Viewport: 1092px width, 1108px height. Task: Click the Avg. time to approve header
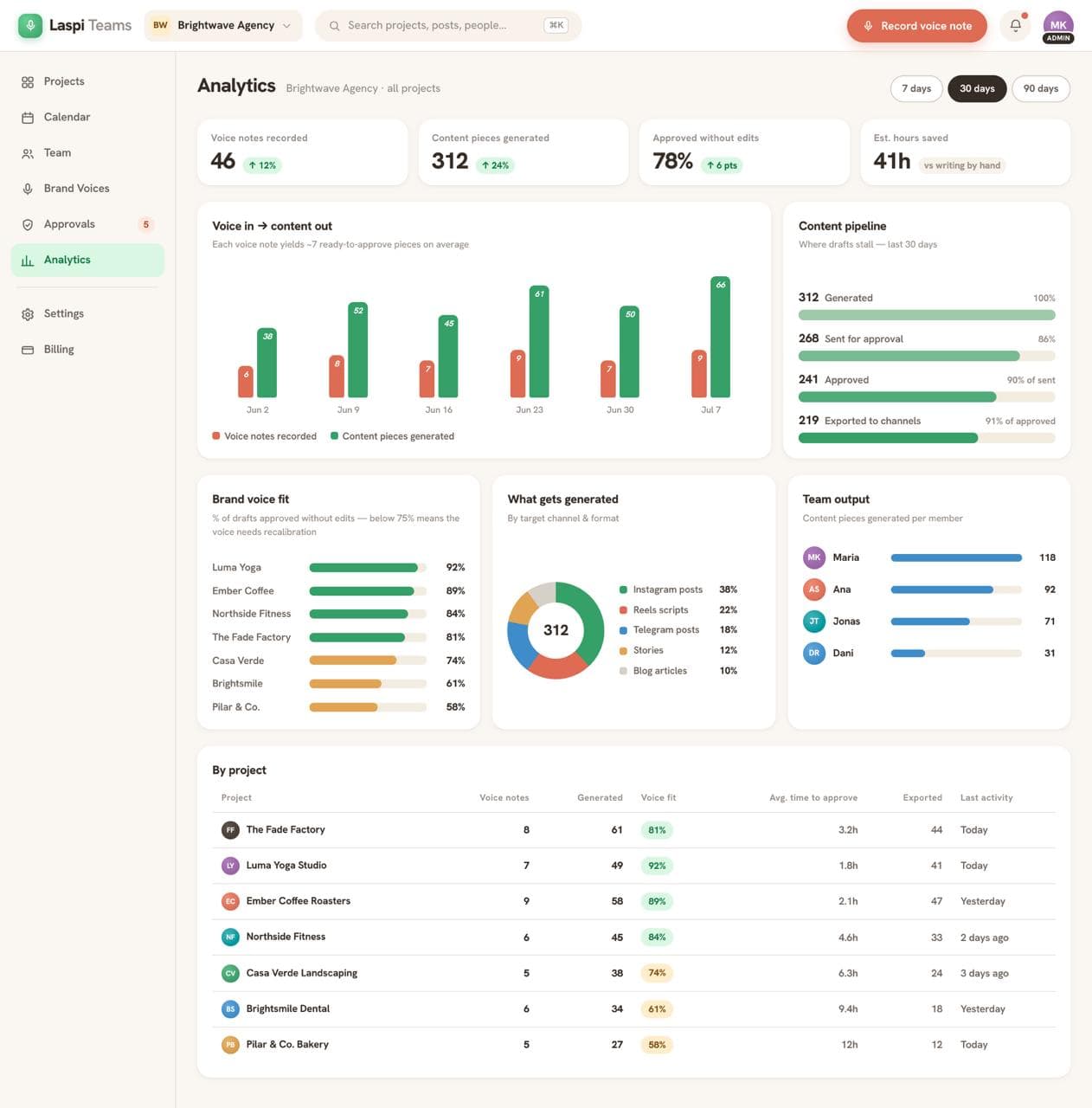pos(813,797)
